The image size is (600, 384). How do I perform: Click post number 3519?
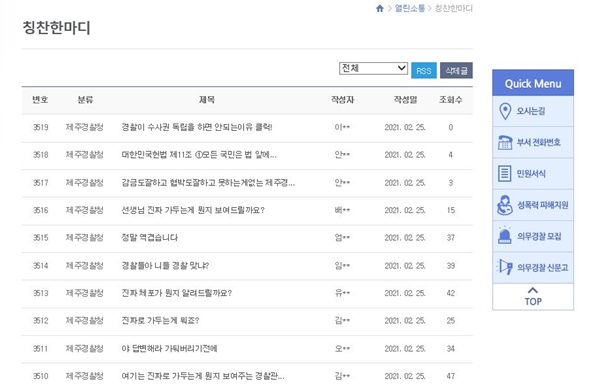[x=41, y=127]
